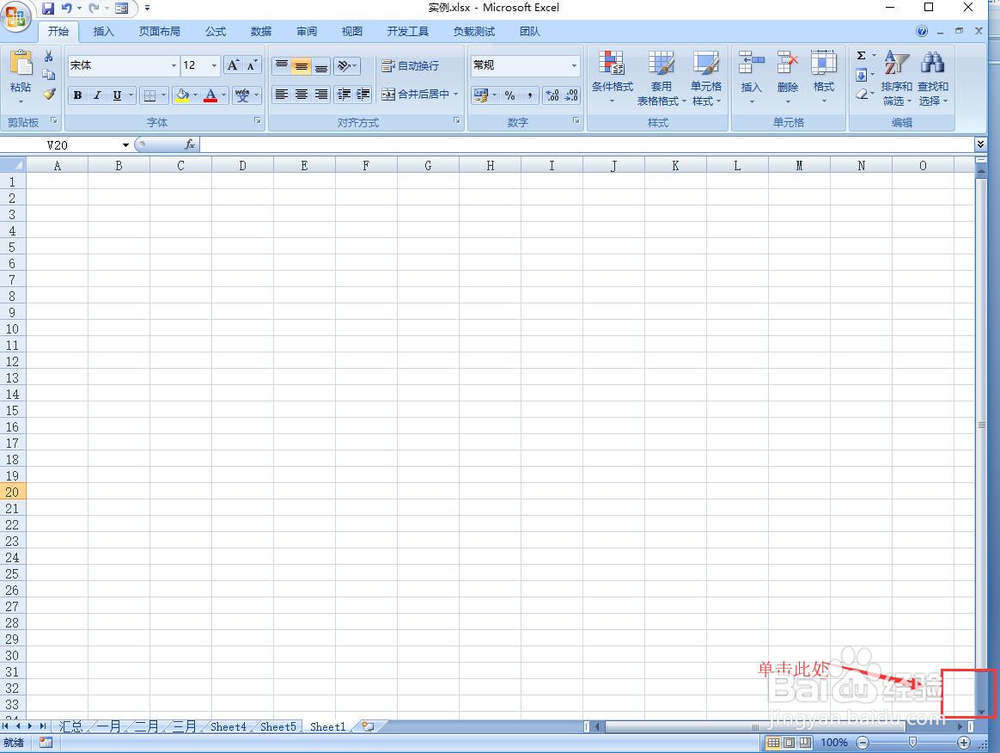Undo the last action

tap(66, 8)
